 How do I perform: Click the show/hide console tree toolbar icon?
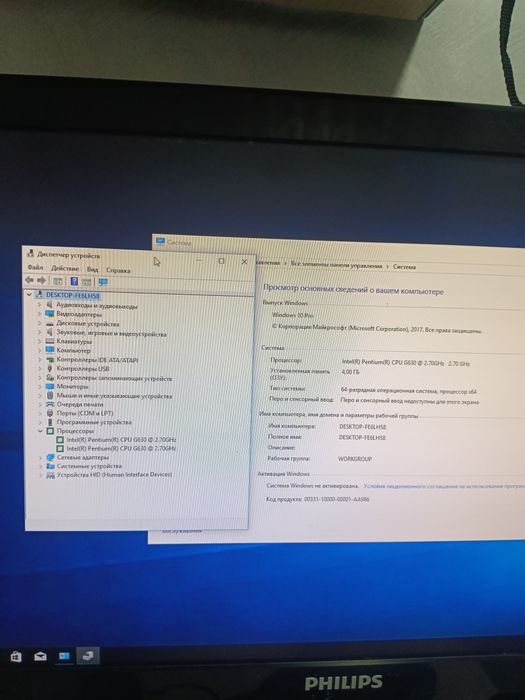pos(58,281)
